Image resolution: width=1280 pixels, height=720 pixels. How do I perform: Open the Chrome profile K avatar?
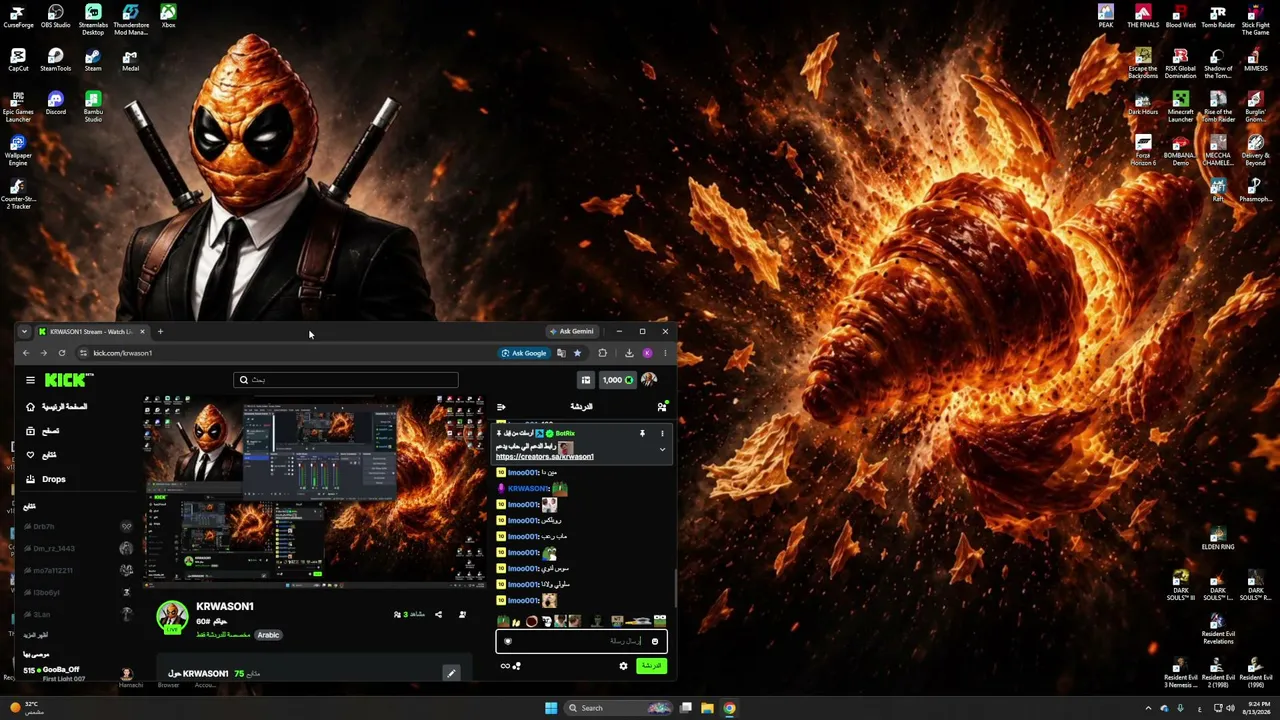[x=647, y=353]
